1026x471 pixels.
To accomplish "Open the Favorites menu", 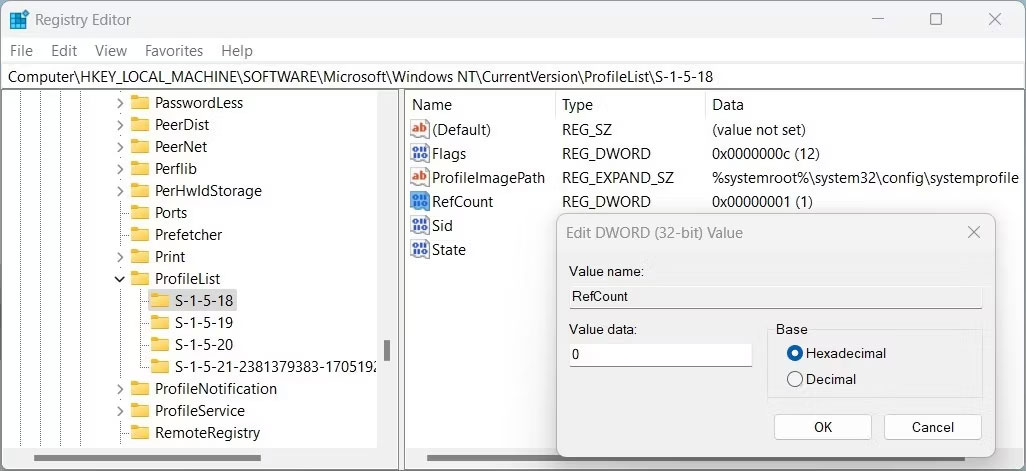I will tap(174, 50).
